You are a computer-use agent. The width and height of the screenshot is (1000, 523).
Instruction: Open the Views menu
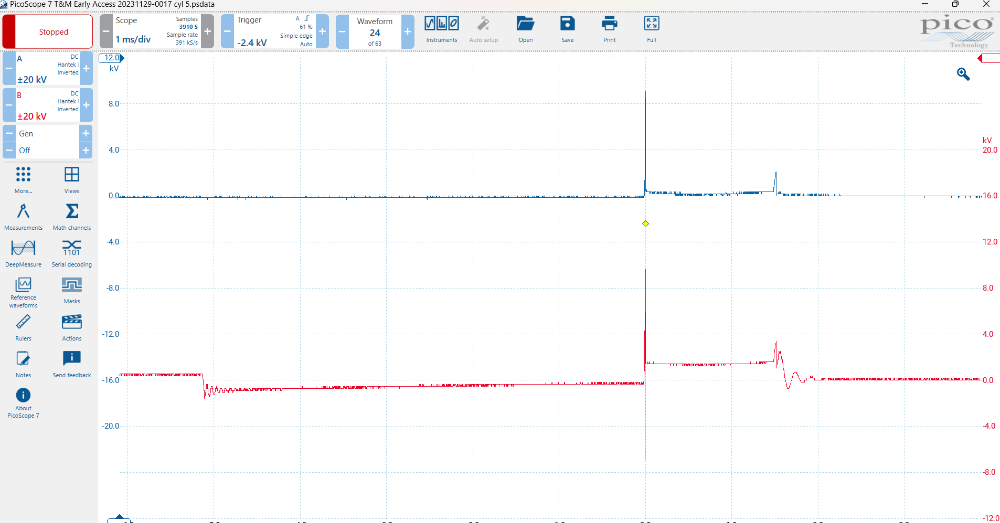72,179
